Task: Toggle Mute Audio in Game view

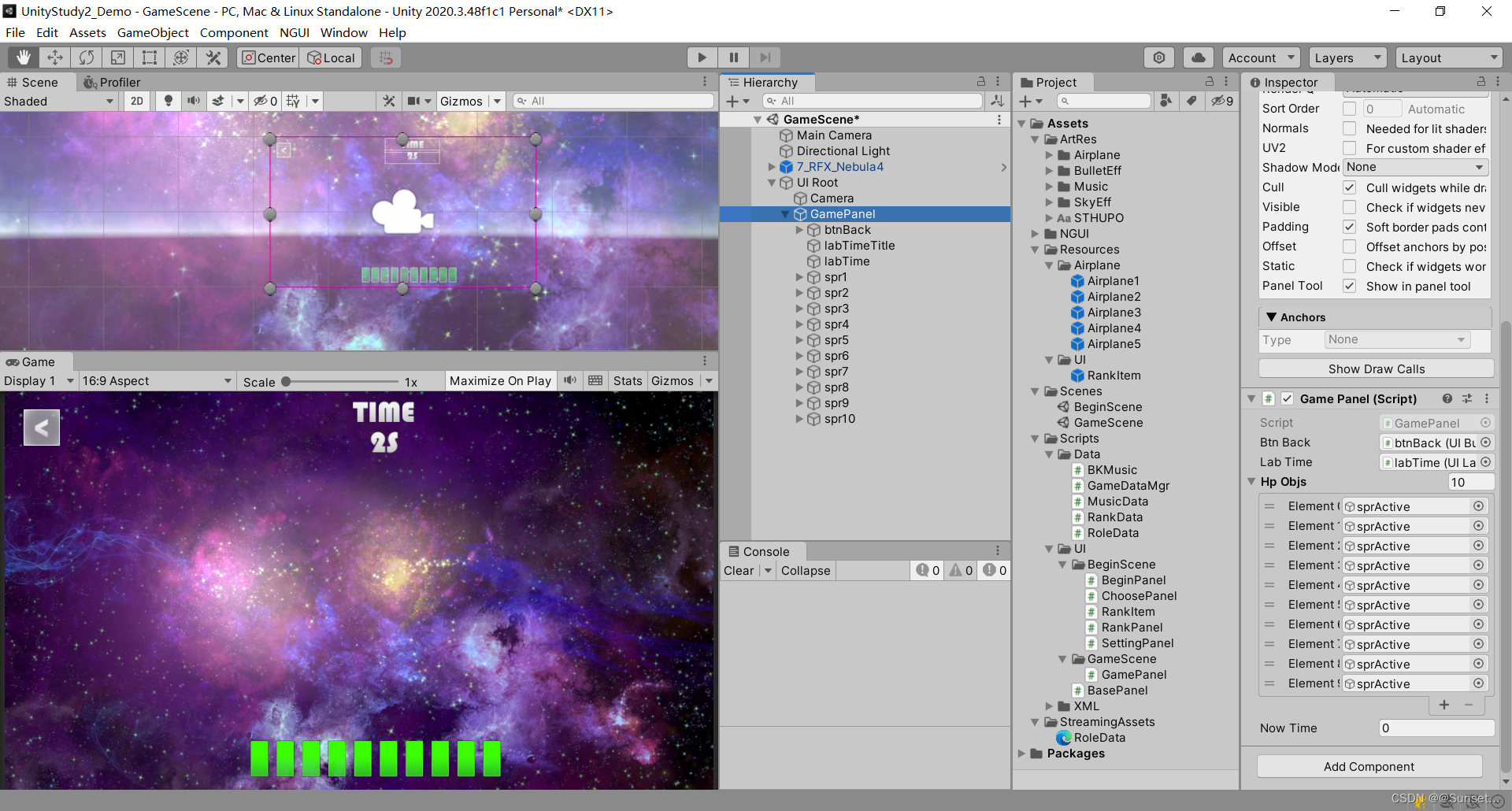Action: (x=570, y=381)
